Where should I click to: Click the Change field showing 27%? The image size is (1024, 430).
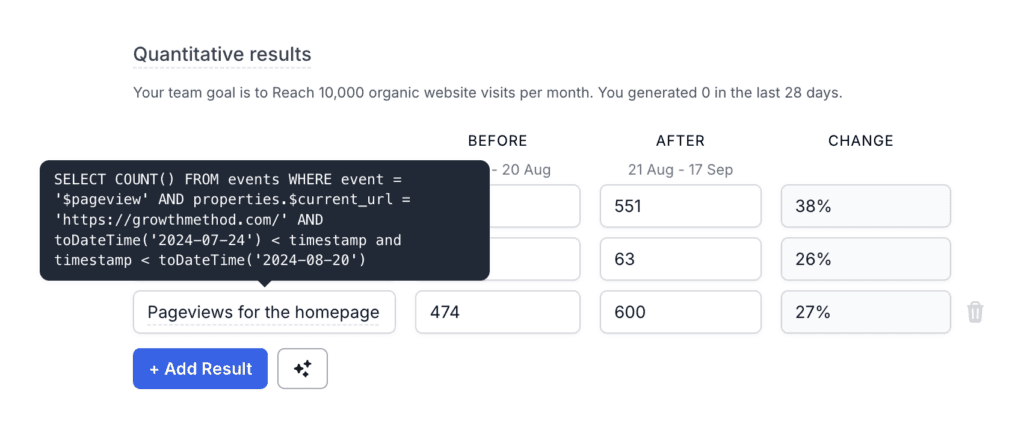(866, 312)
